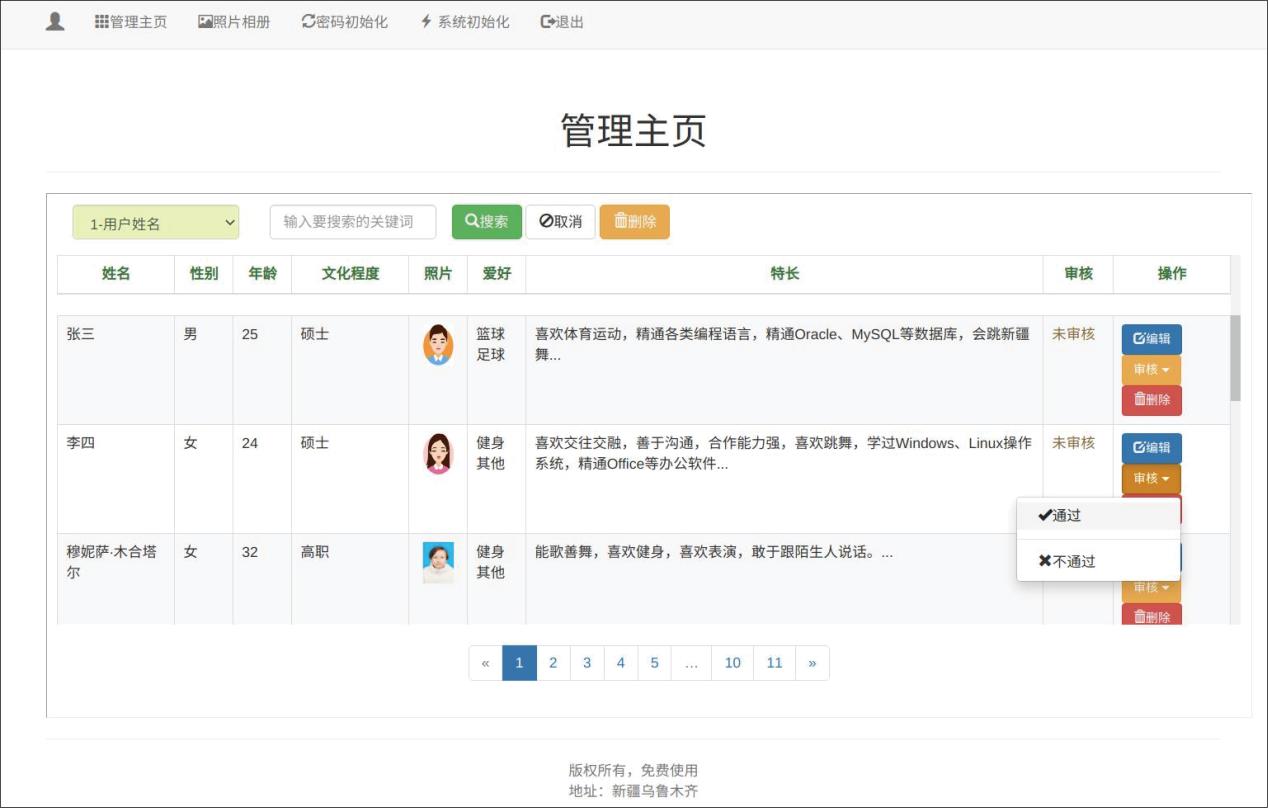Viewport: 1268px width, 808px height.
Task: Click the 取消 cancel button
Action: tap(560, 222)
